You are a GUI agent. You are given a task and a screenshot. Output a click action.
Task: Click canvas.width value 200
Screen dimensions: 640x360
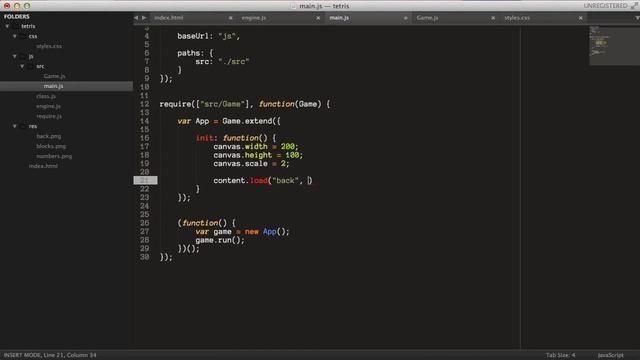[287, 147]
